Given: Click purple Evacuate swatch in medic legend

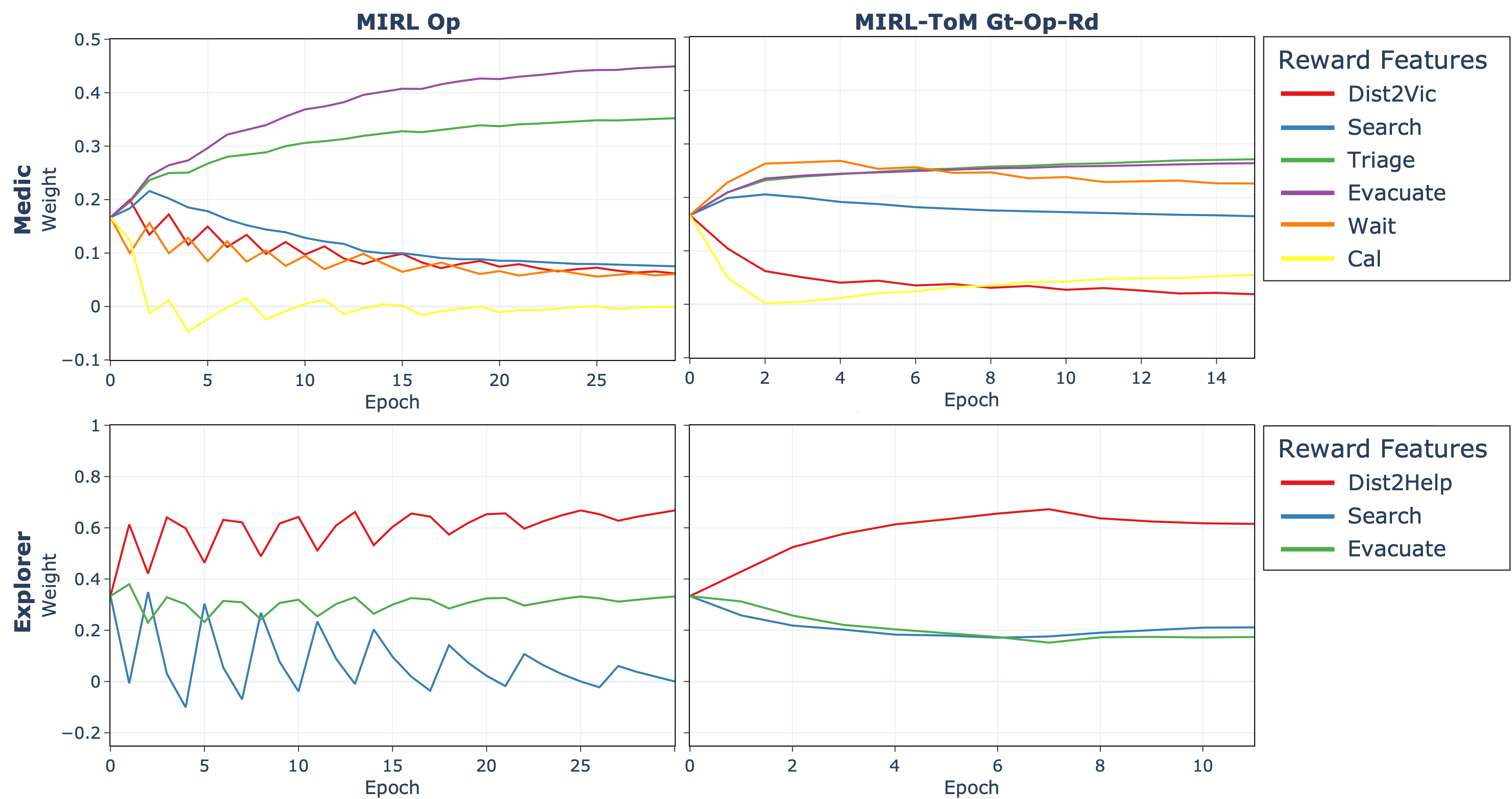Looking at the screenshot, I should 1308,193.
